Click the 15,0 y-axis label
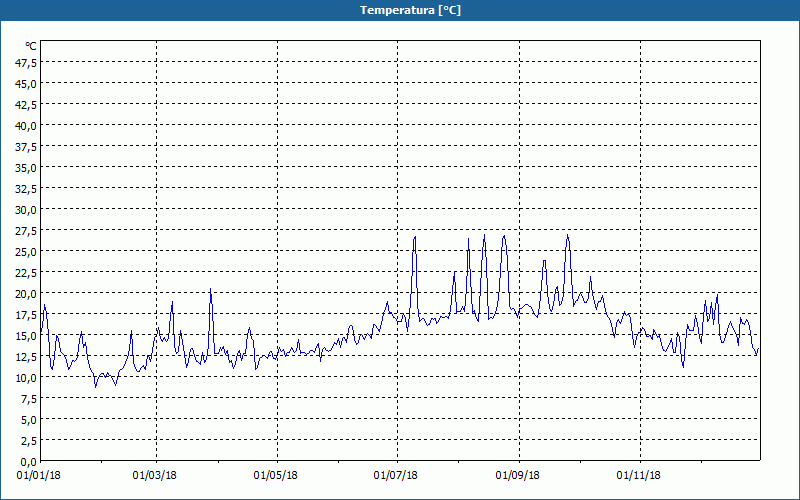Screen dimensions: 800x500 click(27, 336)
